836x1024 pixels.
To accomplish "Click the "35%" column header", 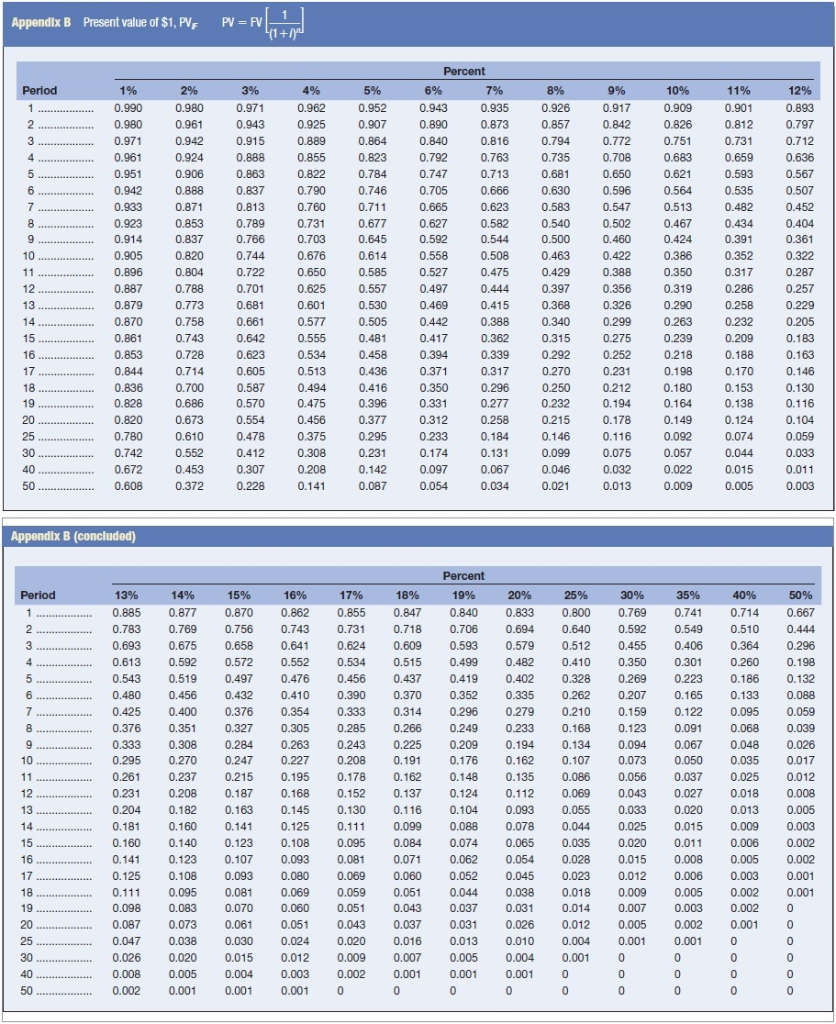I will (x=688, y=596).
